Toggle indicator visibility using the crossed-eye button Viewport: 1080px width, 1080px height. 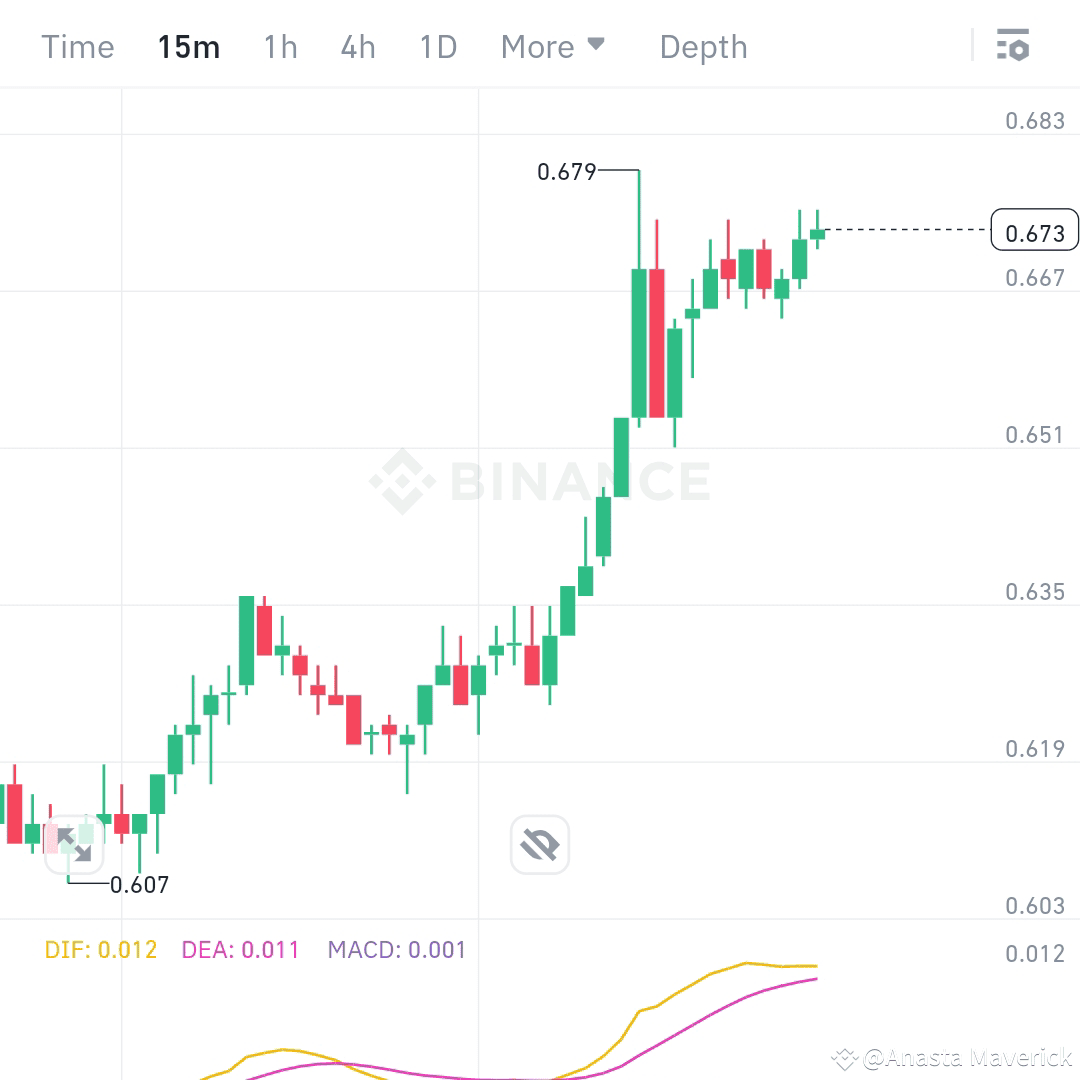[x=539, y=843]
